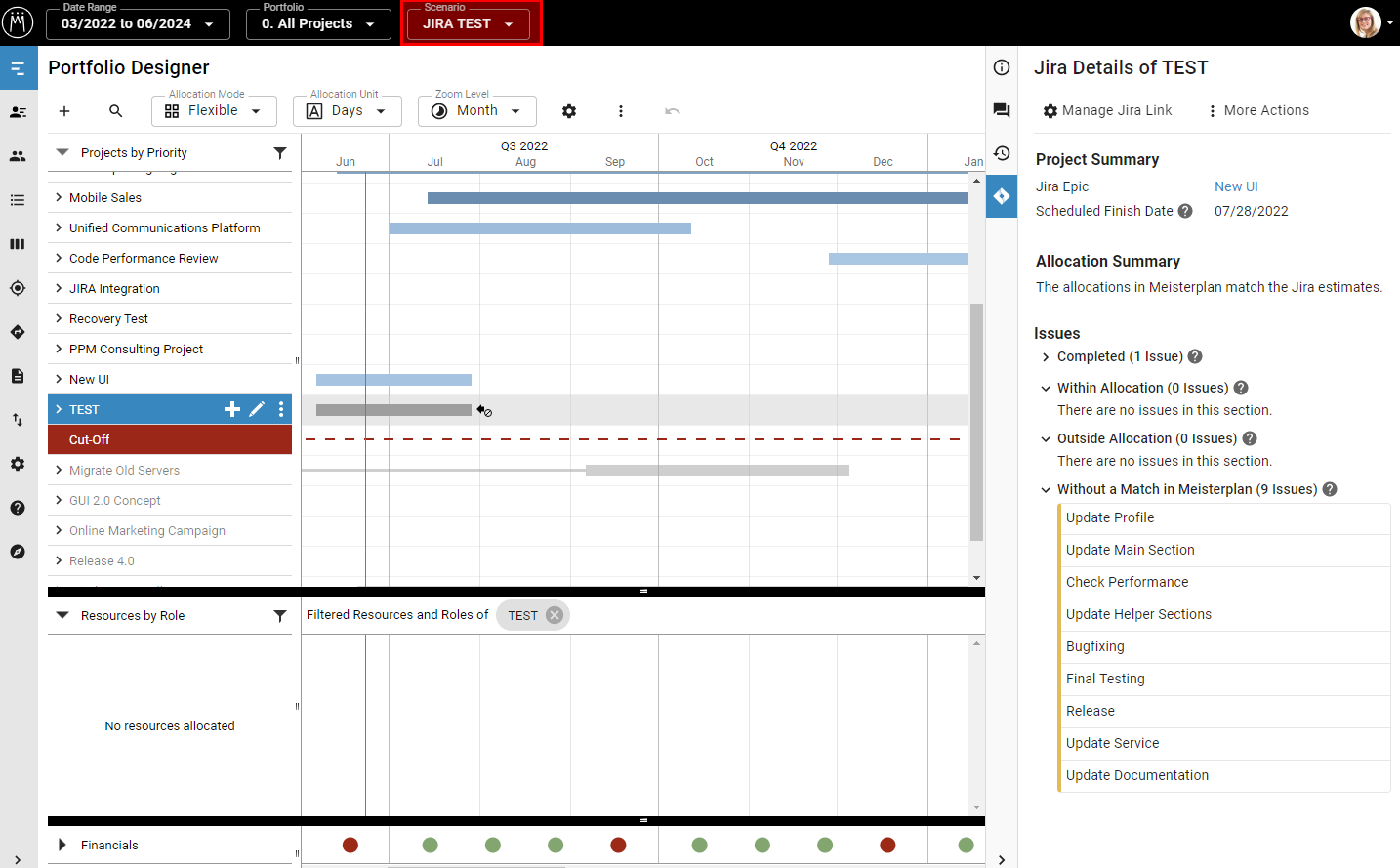Expand the JIRA Integration project
Image resolution: width=1400 pixels, height=868 pixels.
(59, 288)
